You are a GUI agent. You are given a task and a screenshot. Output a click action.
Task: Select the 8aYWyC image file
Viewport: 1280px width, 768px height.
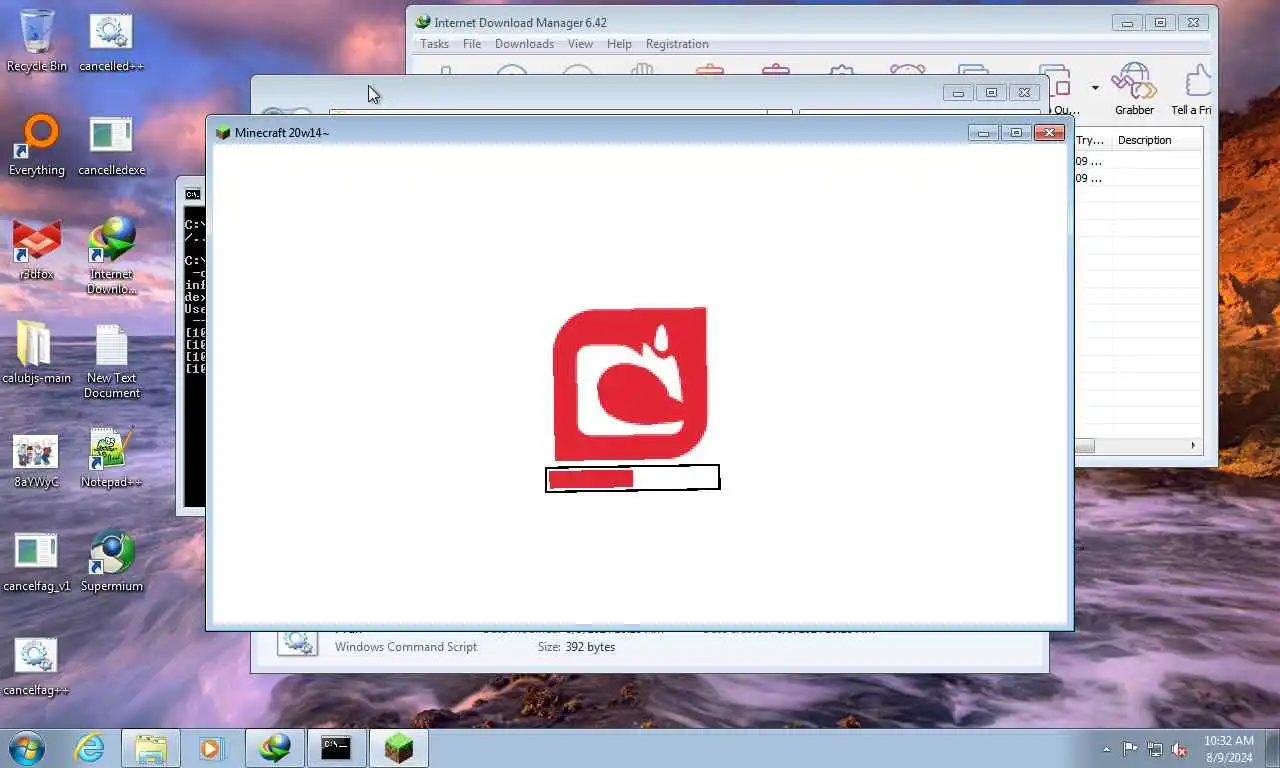pyautogui.click(x=37, y=460)
